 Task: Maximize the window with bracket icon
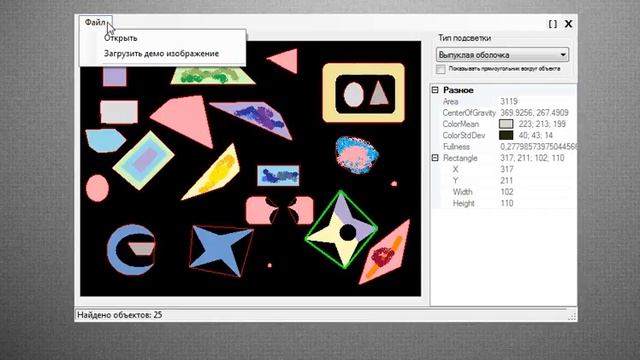pyautogui.click(x=553, y=24)
